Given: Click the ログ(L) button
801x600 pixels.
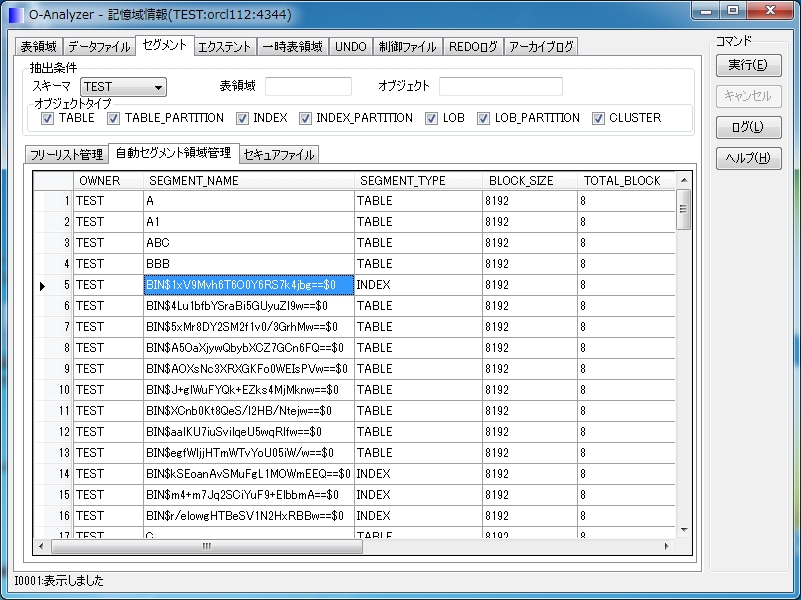Looking at the screenshot, I should coord(747,128).
